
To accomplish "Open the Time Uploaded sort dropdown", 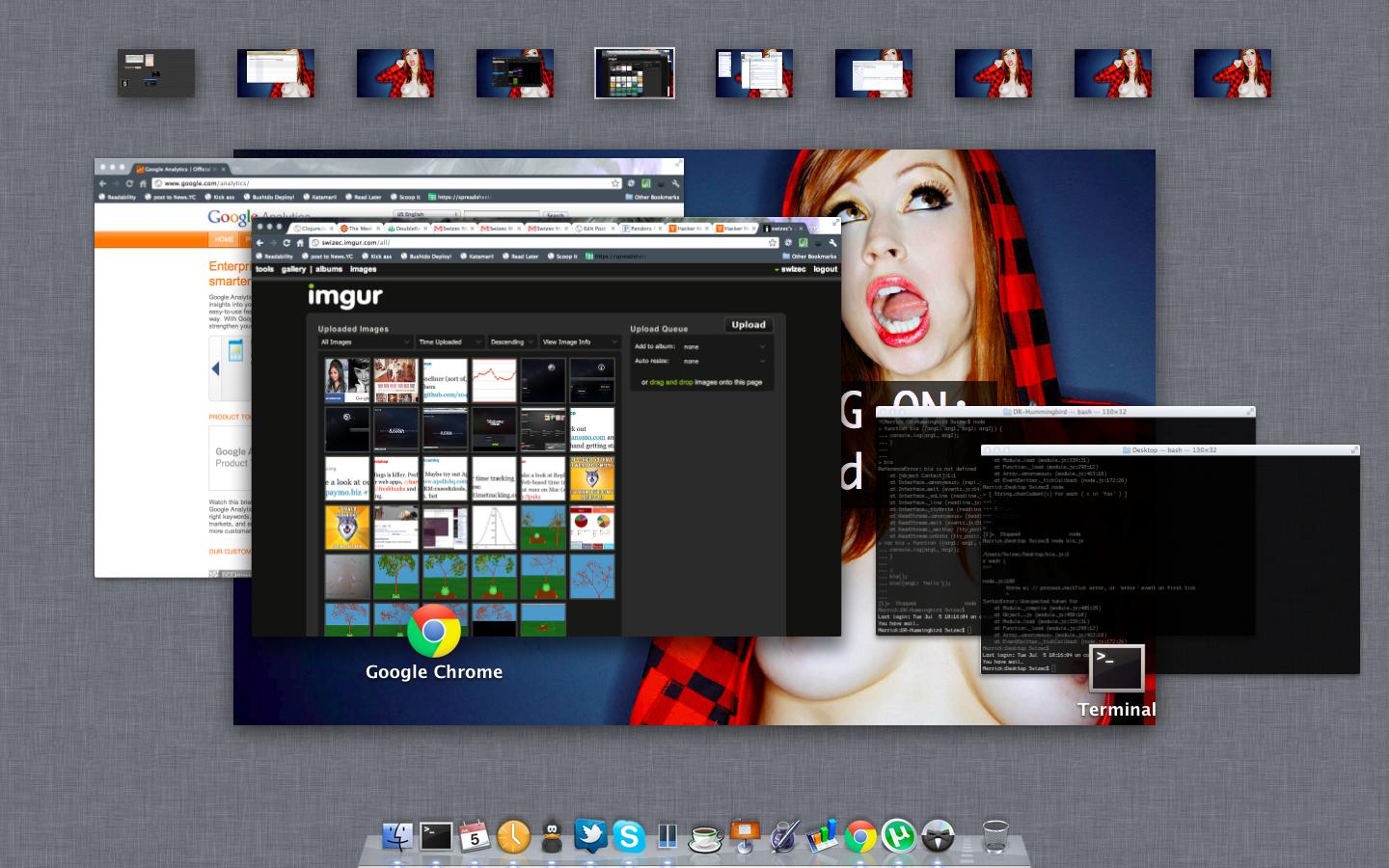I will coord(449,341).
